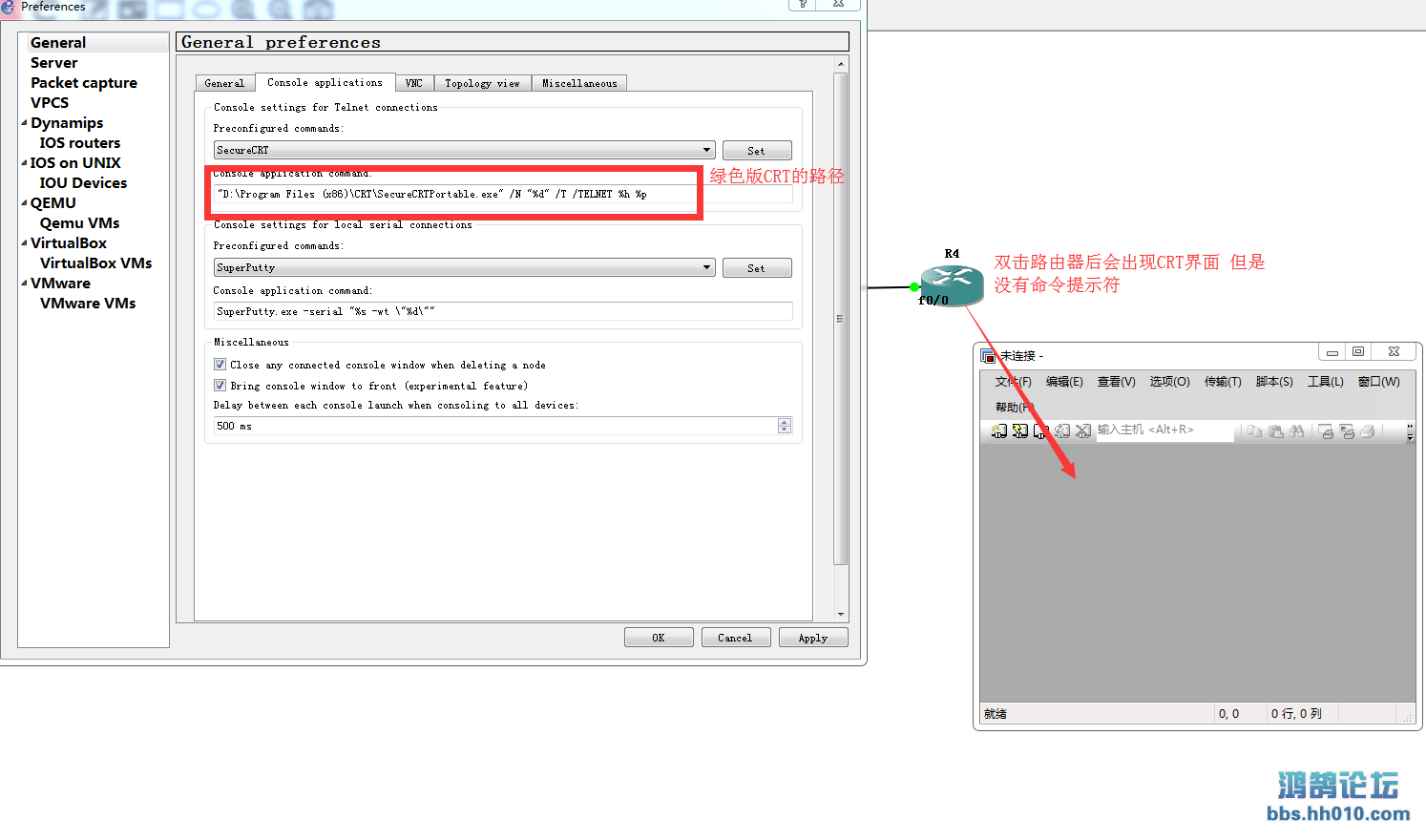
Task: Toggle Bring console window to front checkbox
Action: [220, 386]
